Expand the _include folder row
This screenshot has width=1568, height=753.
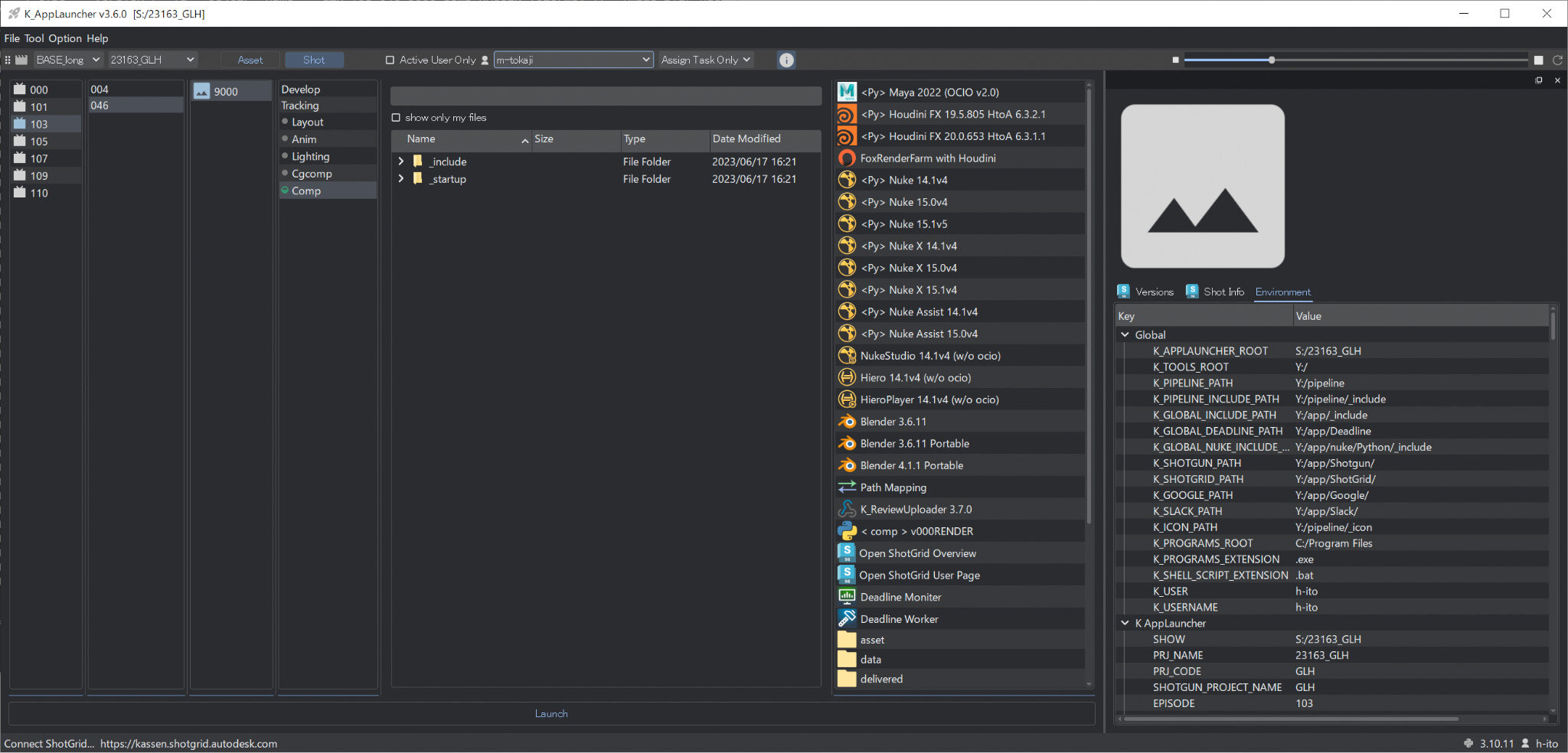(401, 161)
